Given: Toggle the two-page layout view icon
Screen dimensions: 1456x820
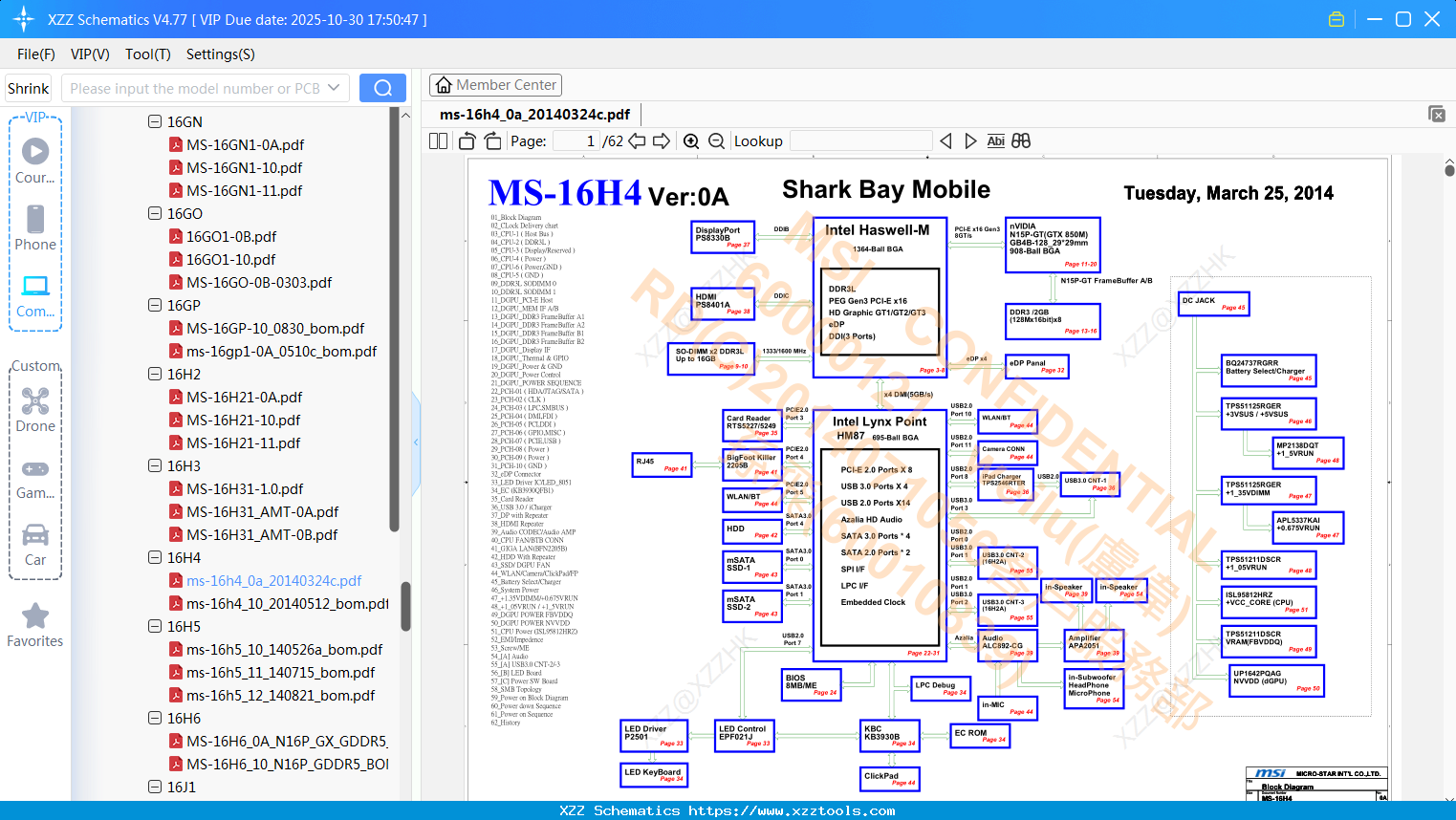Looking at the screenshot, I should 438,141.
